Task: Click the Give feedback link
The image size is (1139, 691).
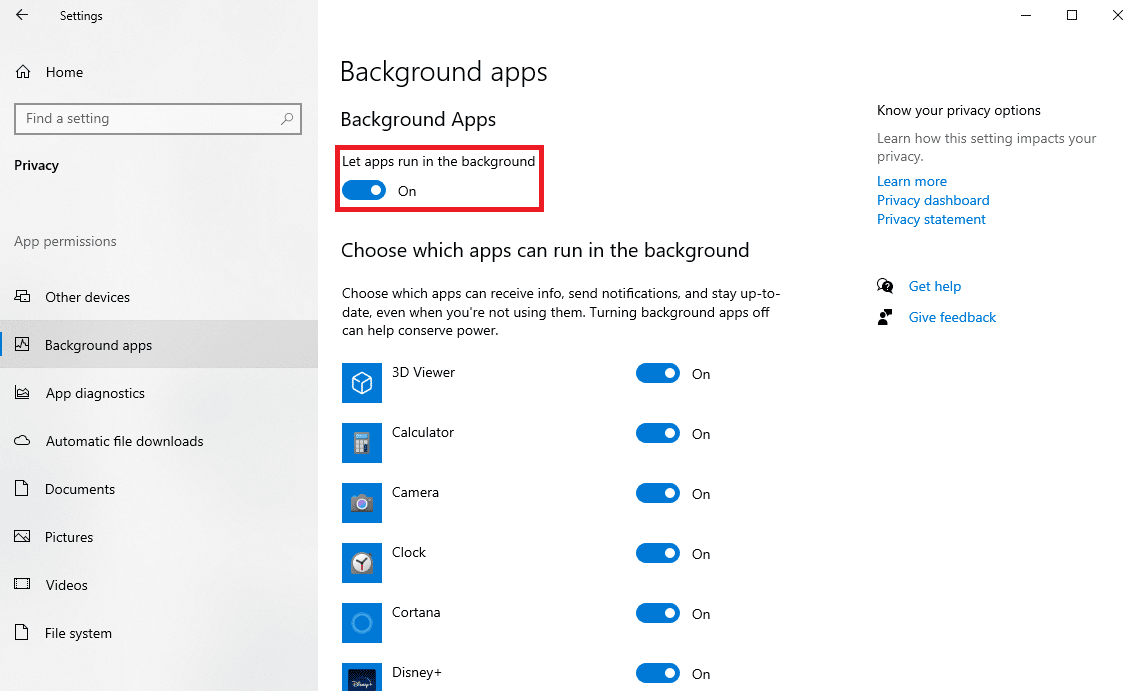Action: (x=952, y=317)
